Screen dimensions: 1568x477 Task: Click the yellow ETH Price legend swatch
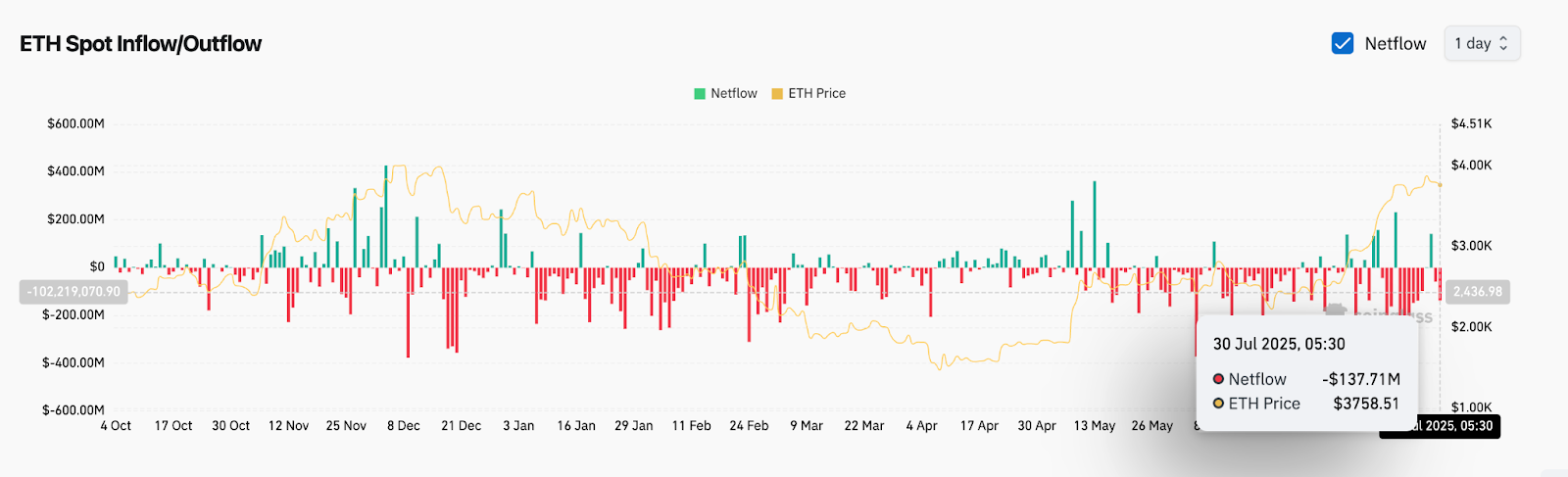tap(777, 94)
